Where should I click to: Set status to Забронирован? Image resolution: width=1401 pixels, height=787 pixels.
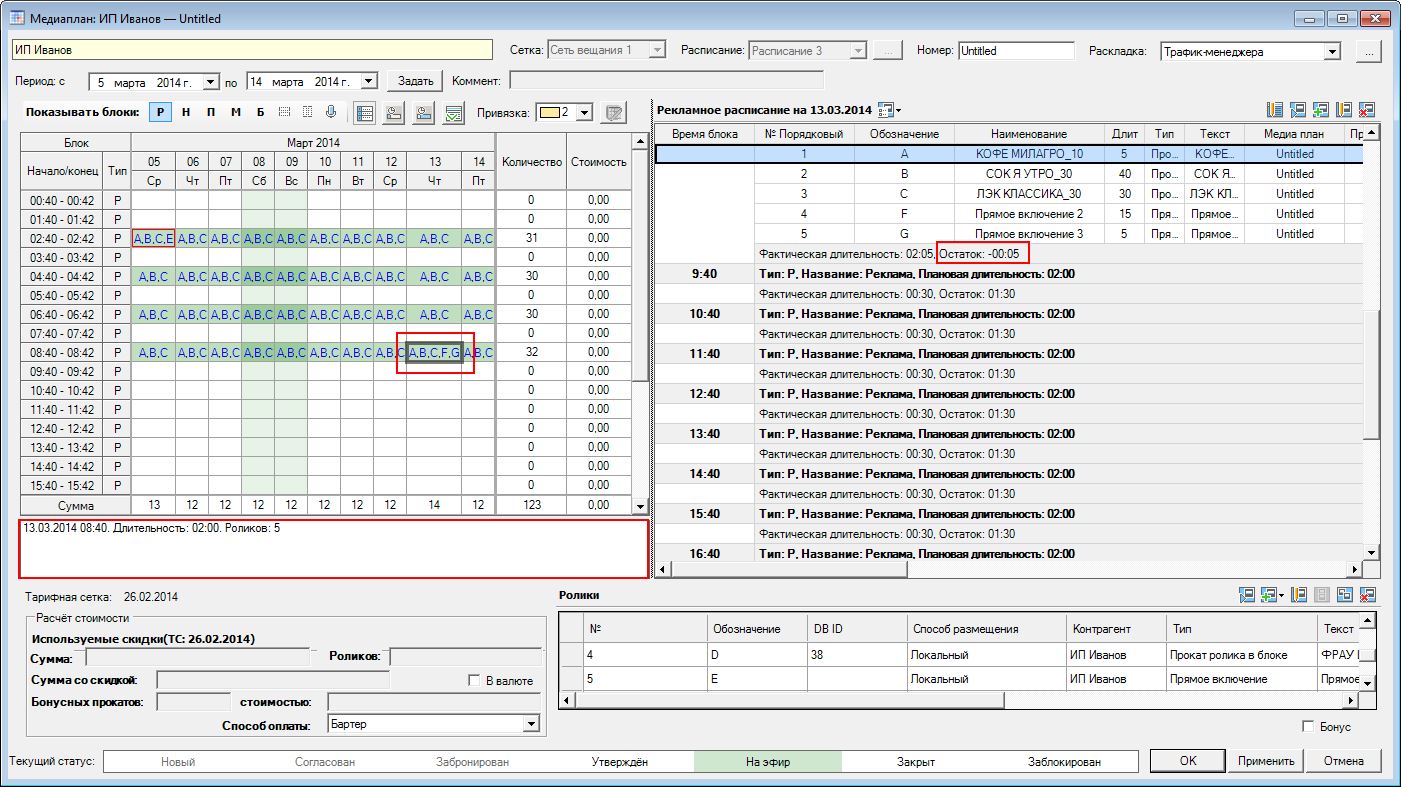[472, 761]
